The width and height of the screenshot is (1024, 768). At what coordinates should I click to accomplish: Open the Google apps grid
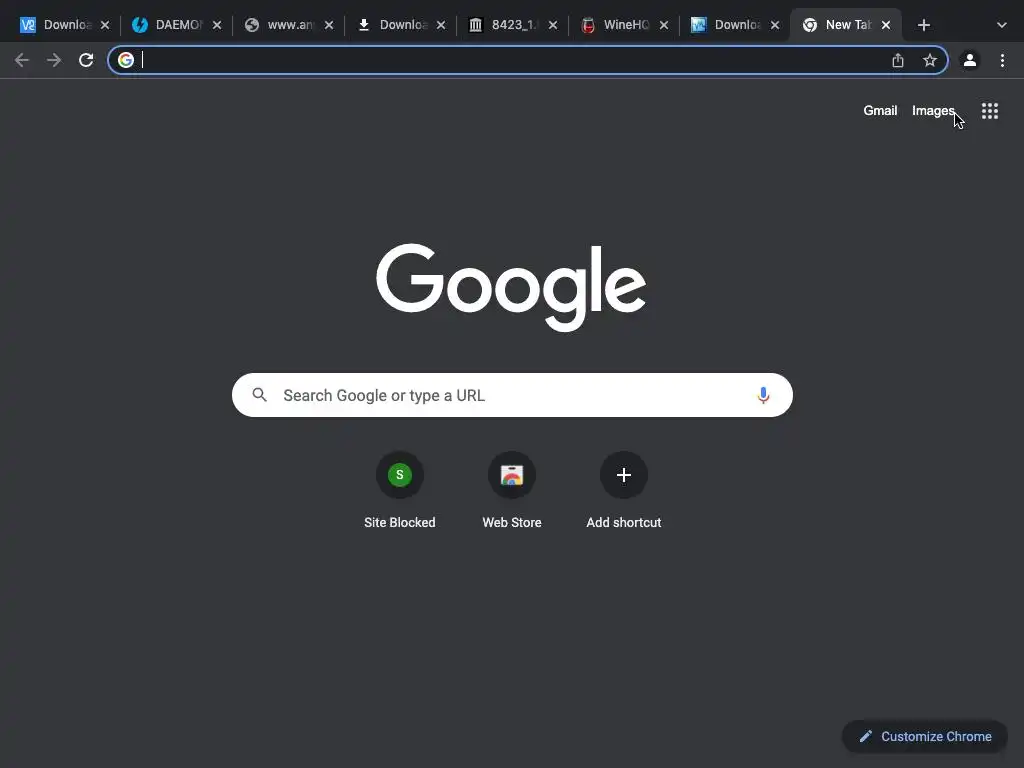[990, 111]
